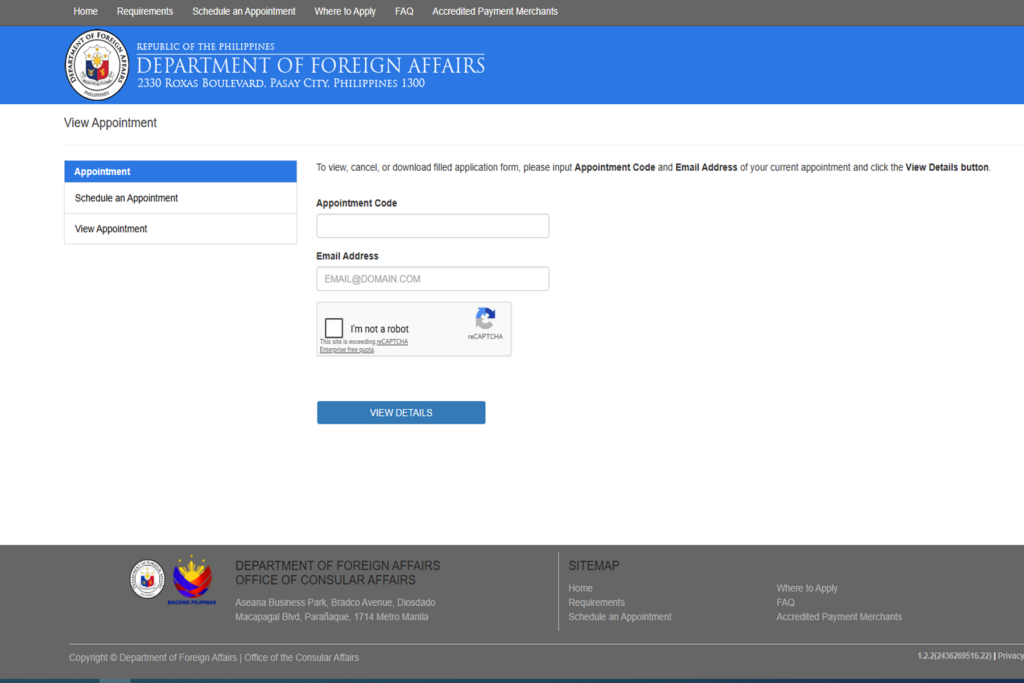Click the SITEMAP heading in footer

click(x=594, y=565)
